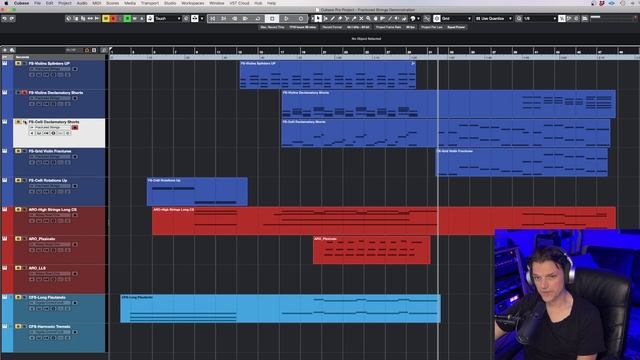Open the Transport menu
640x360 pixels.
point(150,3)
